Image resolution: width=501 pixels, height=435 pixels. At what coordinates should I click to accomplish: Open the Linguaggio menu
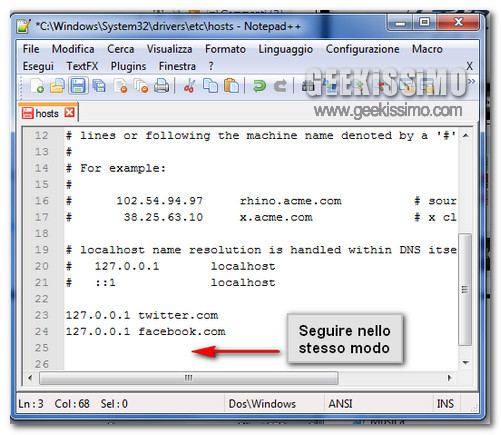pos(285,50)
